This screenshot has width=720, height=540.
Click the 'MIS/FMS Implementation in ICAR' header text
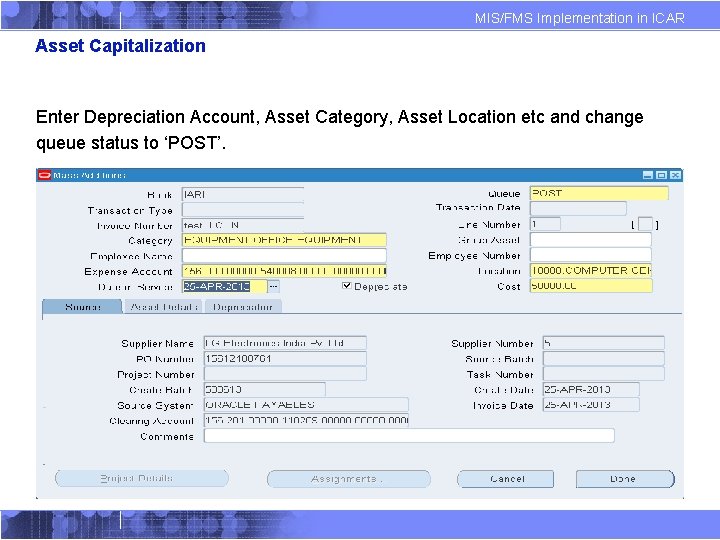pos(579,18)
